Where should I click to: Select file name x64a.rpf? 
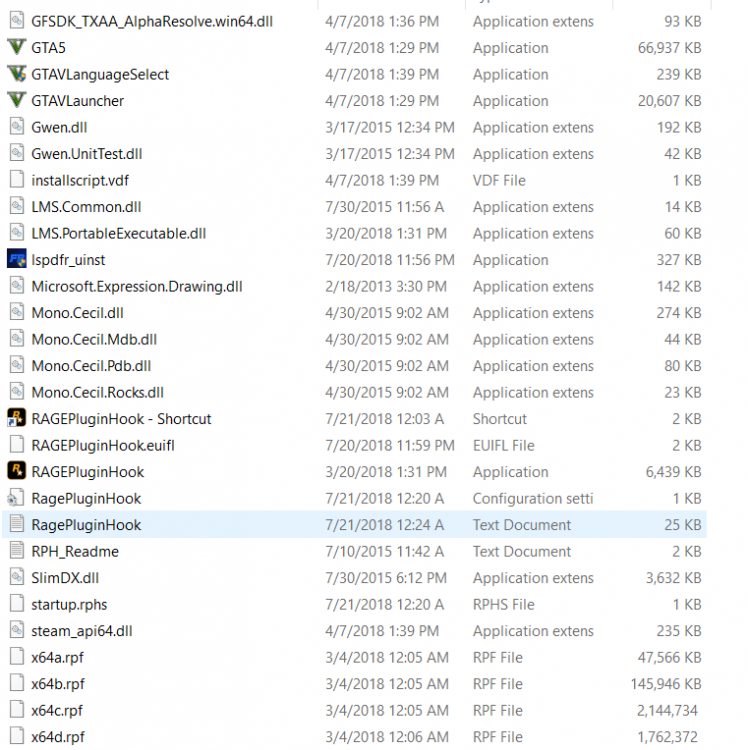[57, 658]
